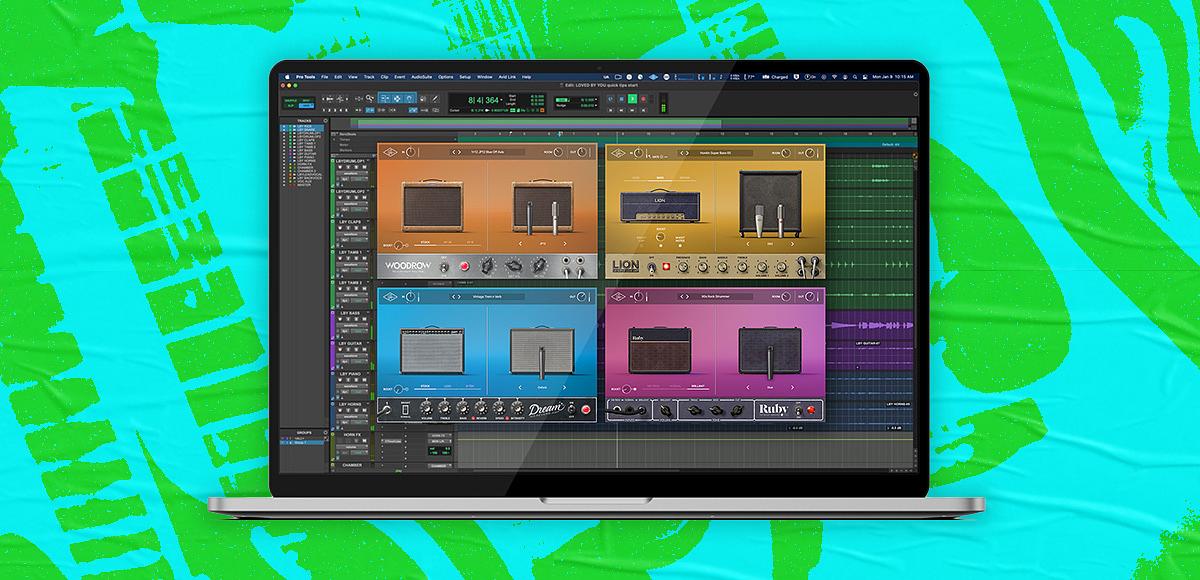Select next microphone option in Woodrow
The height and width of the screenshot is (580, 1200).
565,243
